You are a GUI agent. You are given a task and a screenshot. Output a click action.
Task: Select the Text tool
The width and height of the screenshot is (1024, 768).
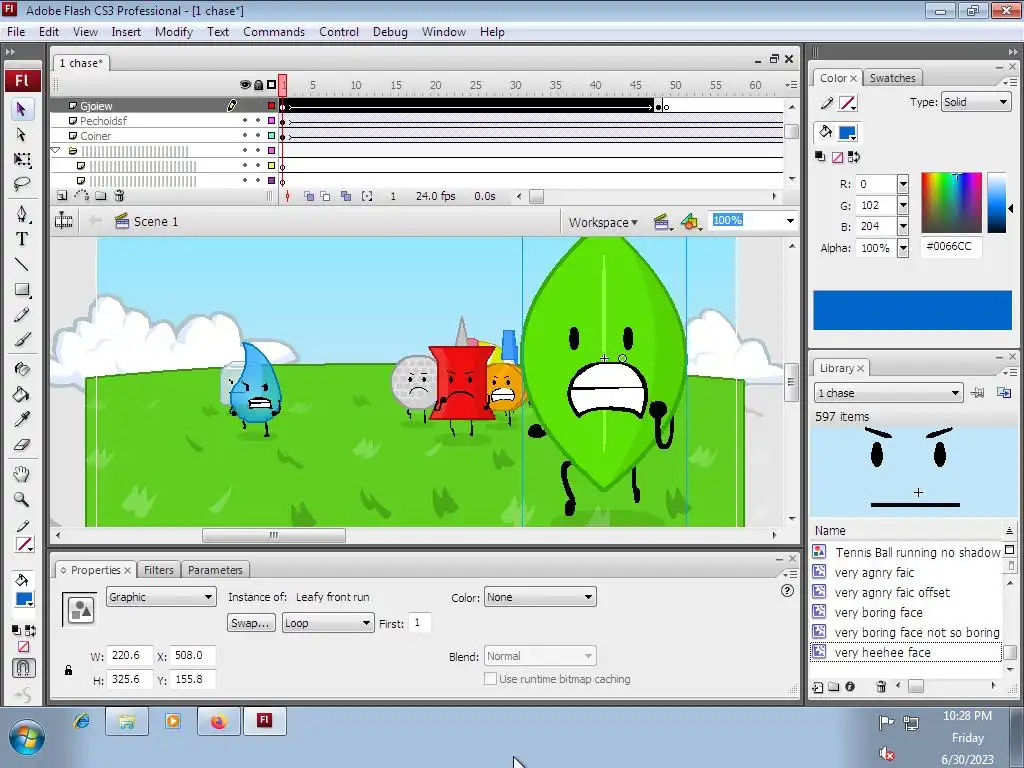pyautogui.click(x=22, y=239)
